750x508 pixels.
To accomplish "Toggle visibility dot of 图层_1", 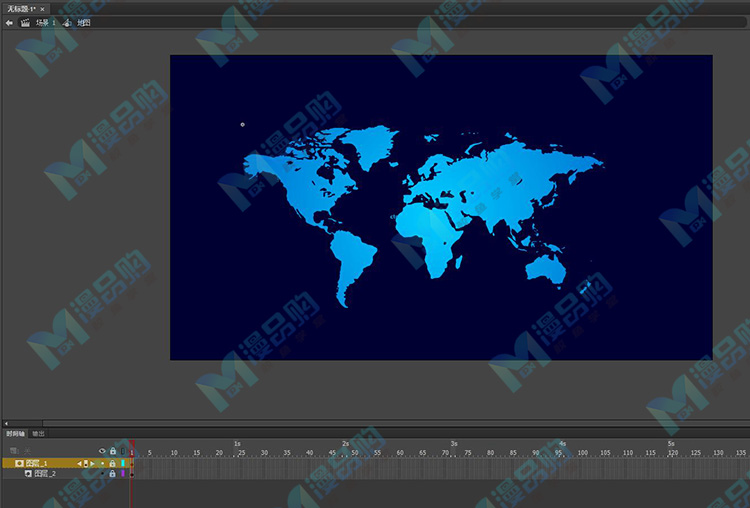I will 102,464.
